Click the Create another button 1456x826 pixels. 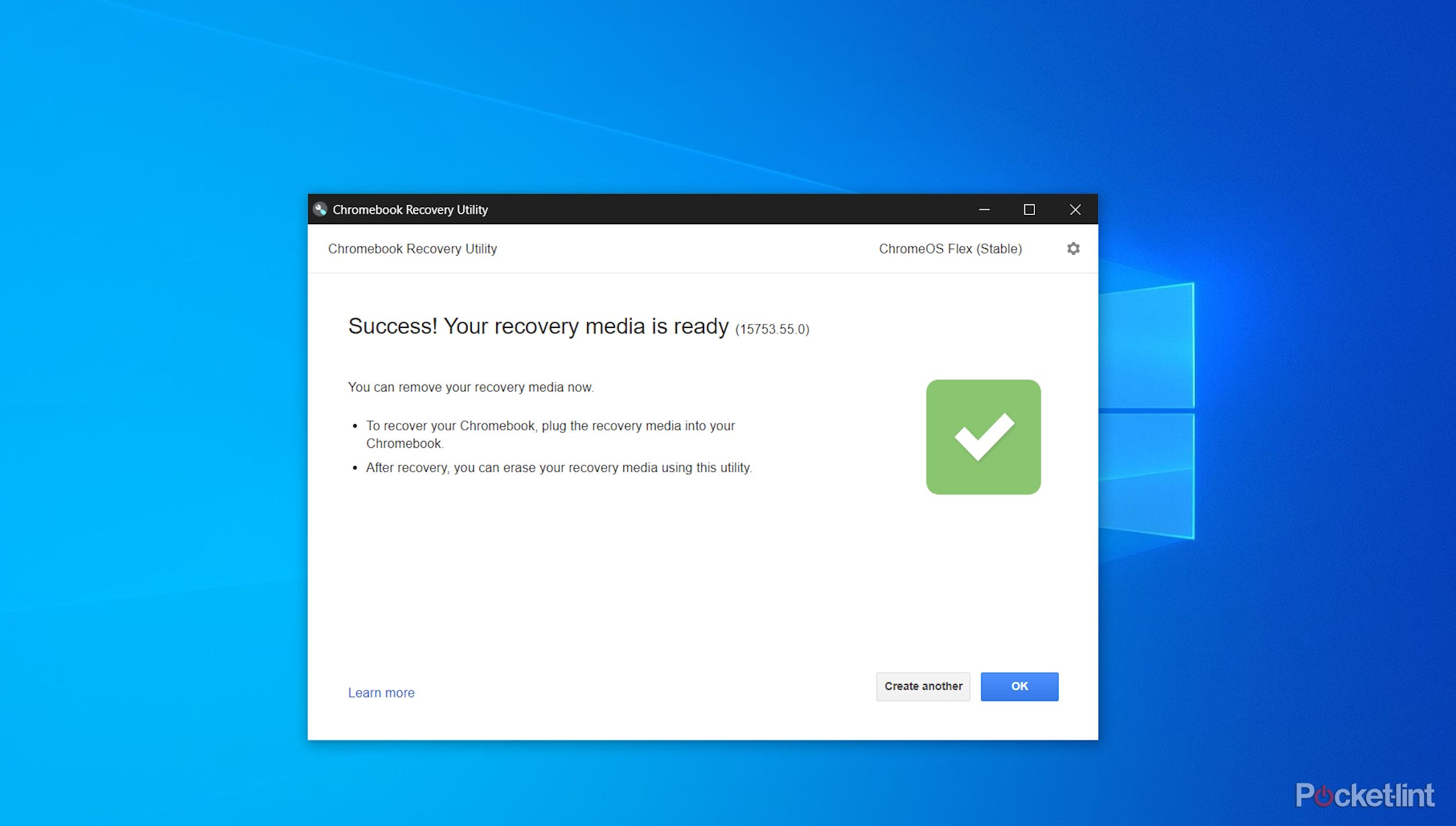(923, 686)
